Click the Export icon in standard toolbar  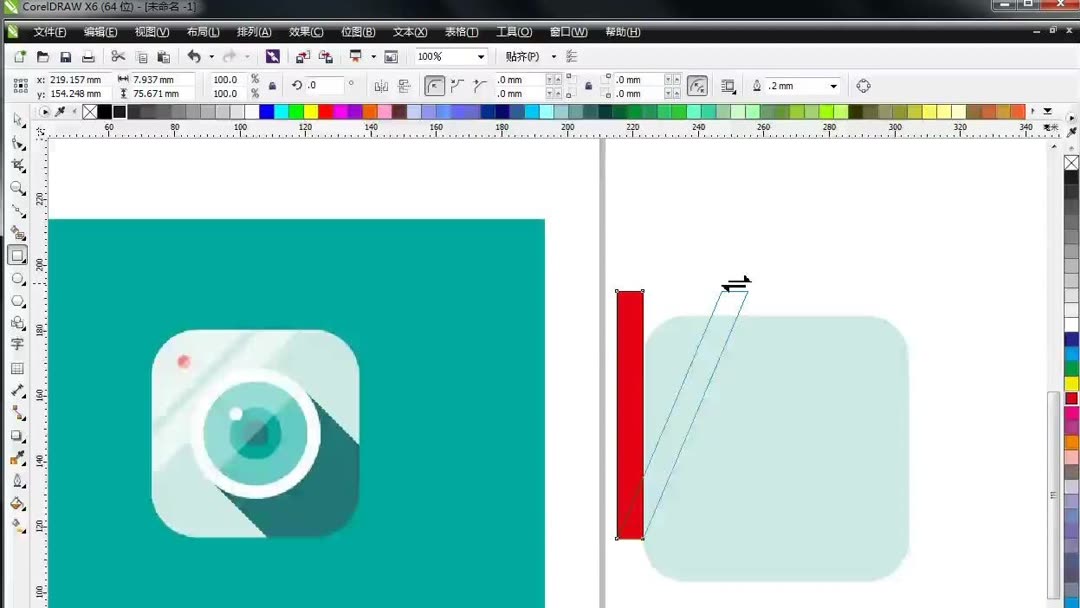325,56
